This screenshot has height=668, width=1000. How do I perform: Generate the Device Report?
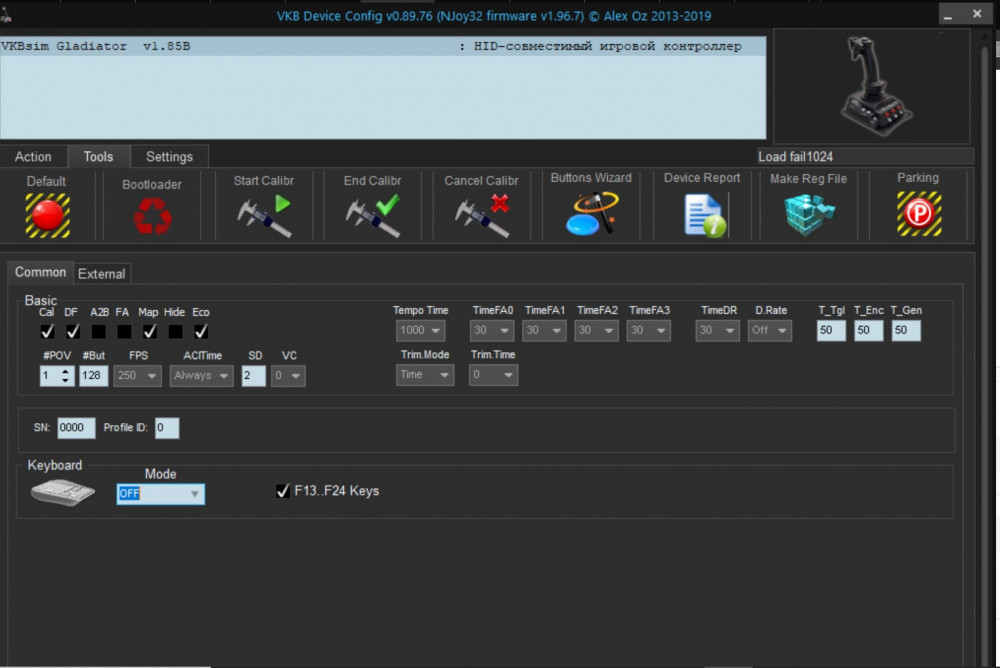tap(704, 216)
